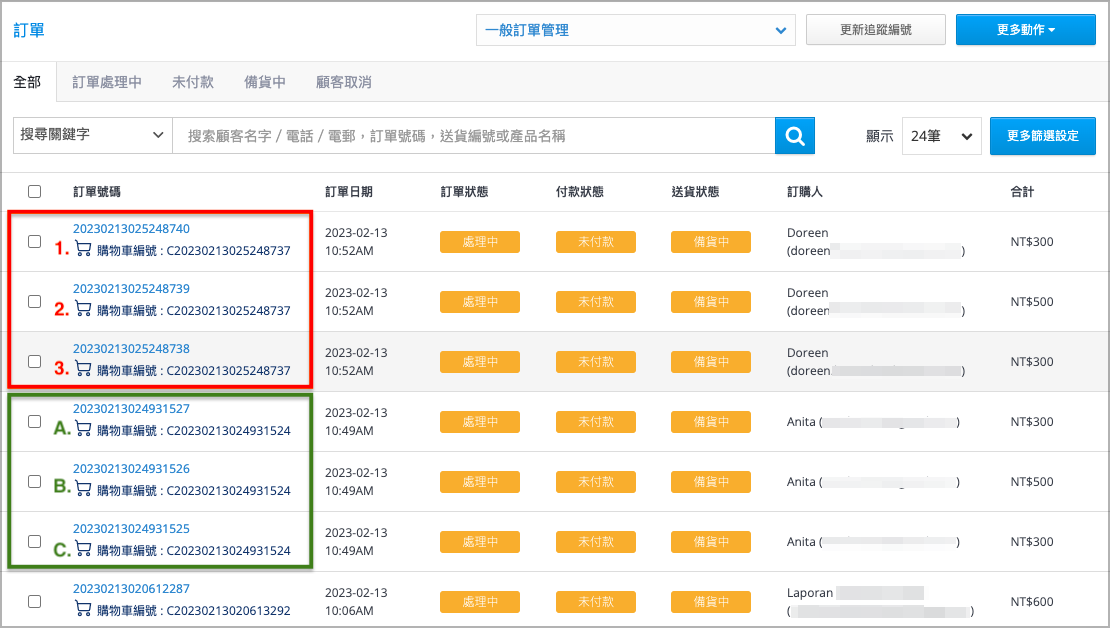Open order link 20230213025248738
This screenshot has height=628, width=1110.
131,348
